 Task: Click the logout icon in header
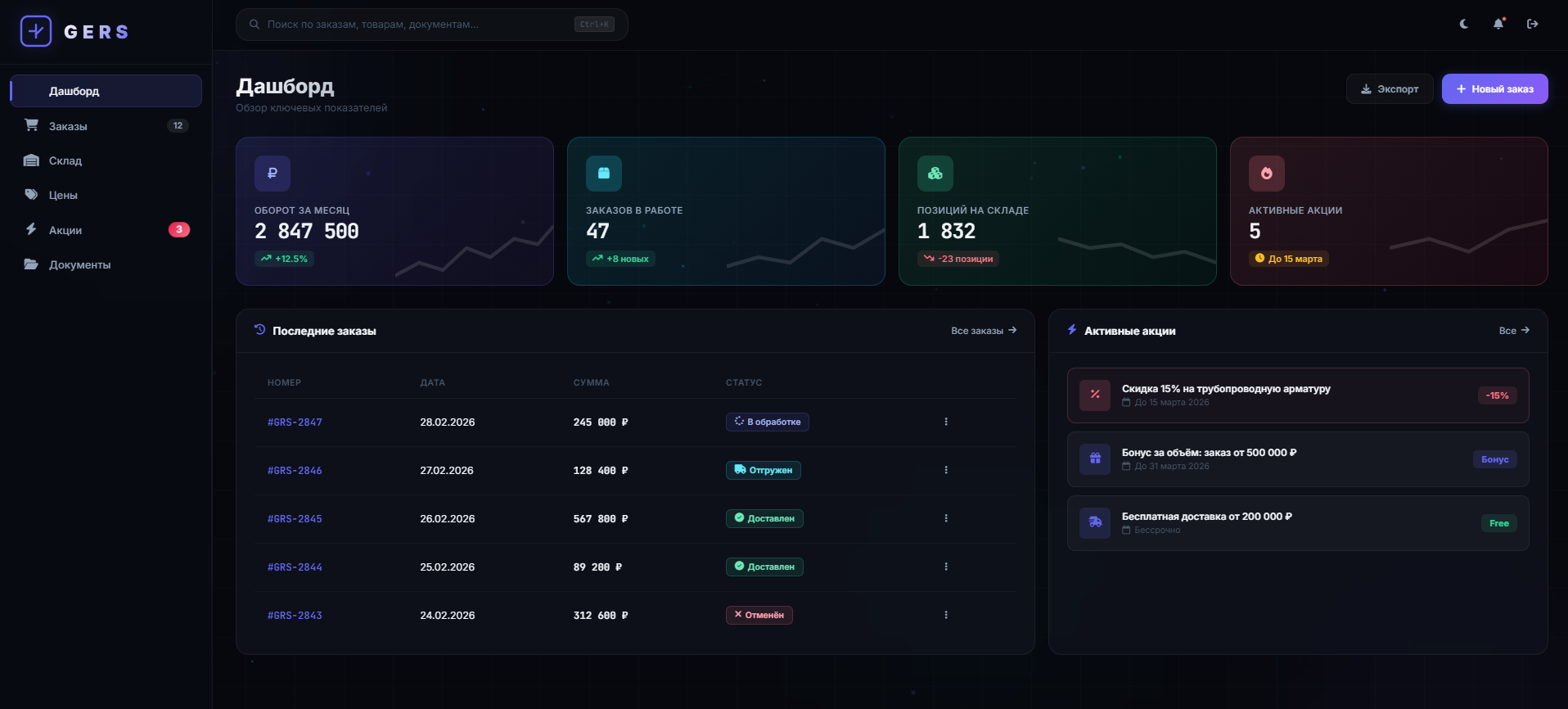[1533, 24]
